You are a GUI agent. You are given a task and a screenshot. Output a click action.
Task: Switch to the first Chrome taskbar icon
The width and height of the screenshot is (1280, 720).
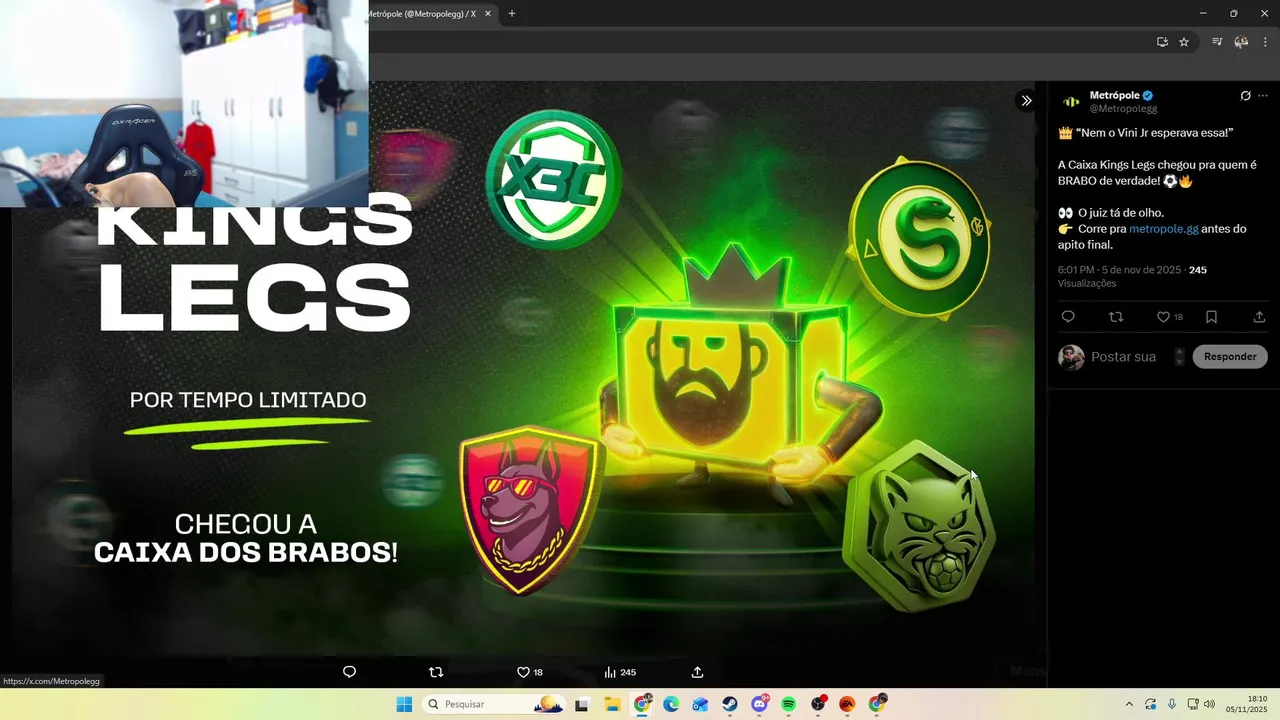click(x=642, y=704)
